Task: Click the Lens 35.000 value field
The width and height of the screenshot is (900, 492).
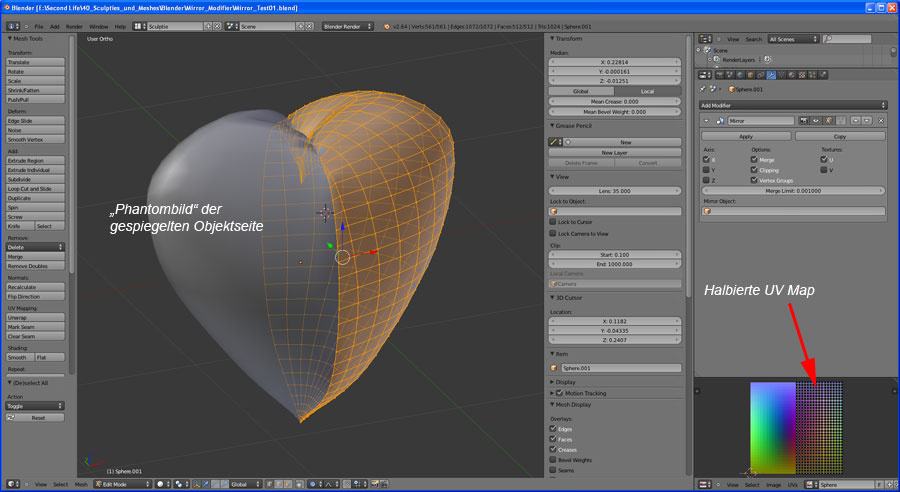Action: tap(612, 190)
